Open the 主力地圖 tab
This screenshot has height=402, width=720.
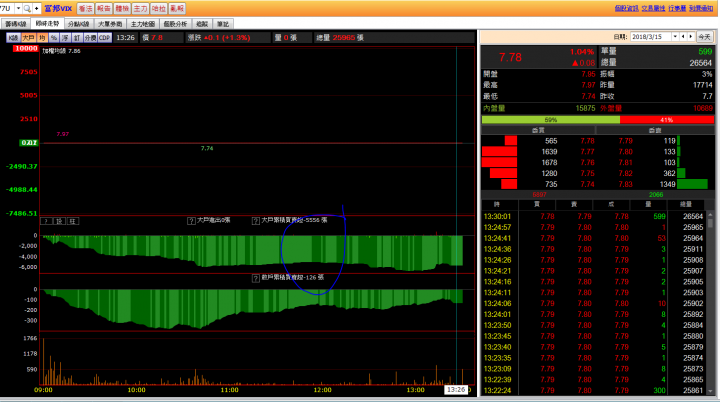pyautogui.click(x=143, y=24)
